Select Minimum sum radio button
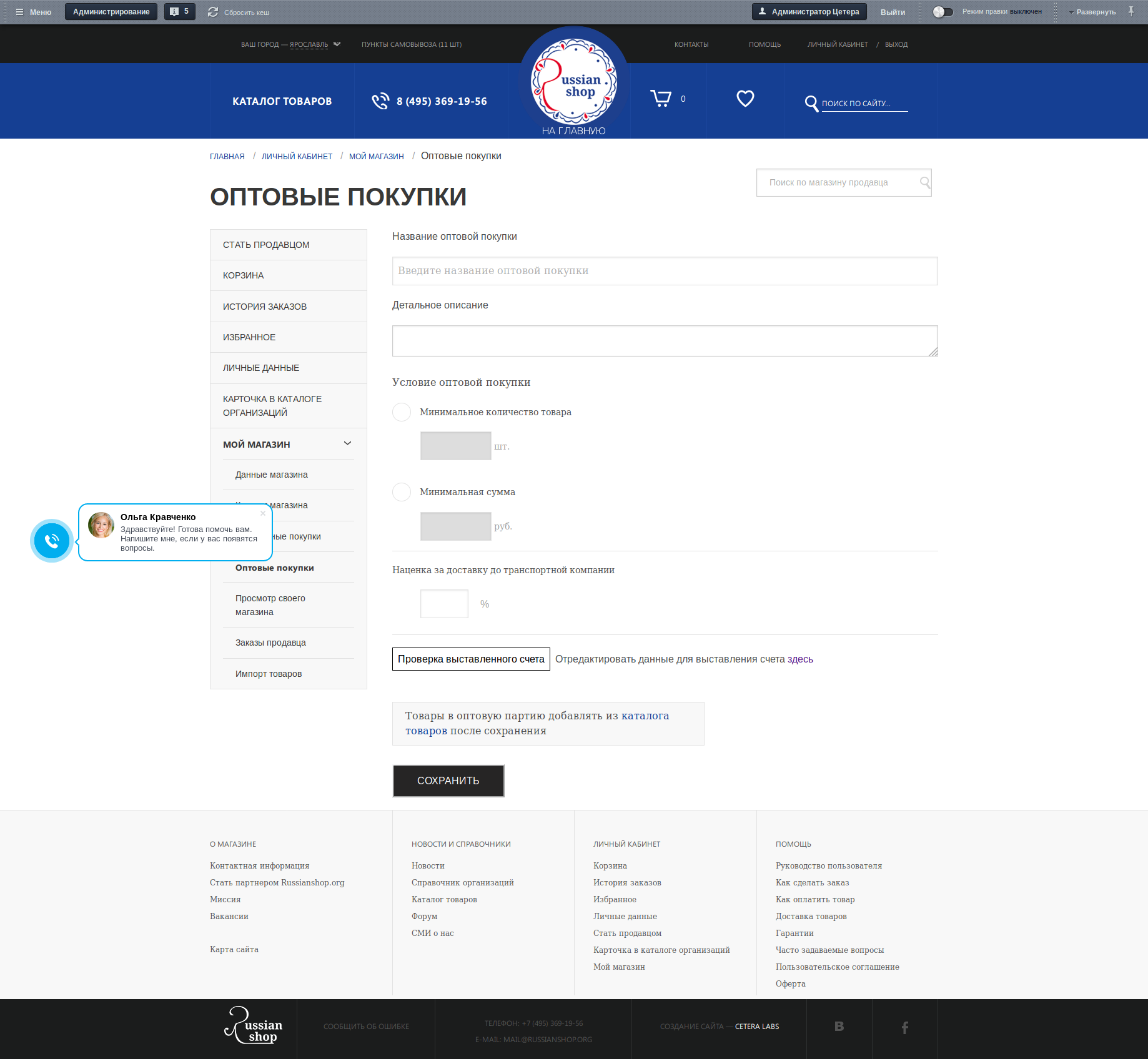The height and width of the screenshot is (1059, 1148). 402,492
